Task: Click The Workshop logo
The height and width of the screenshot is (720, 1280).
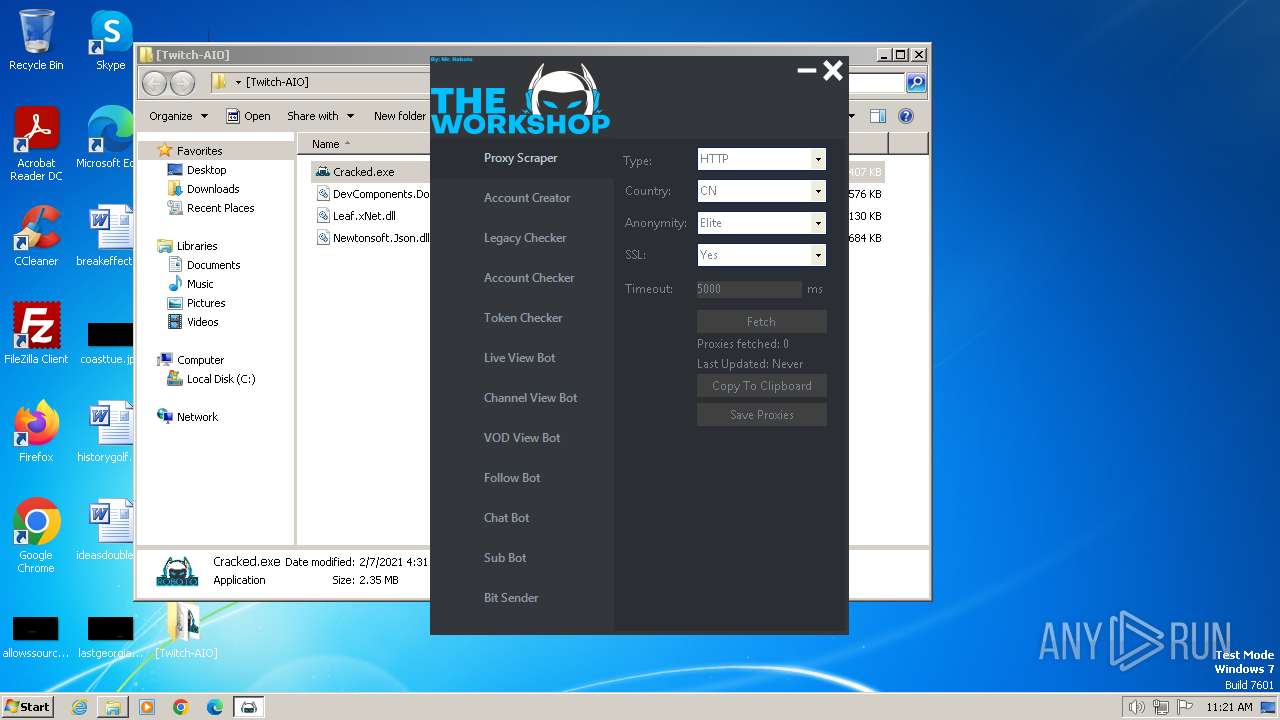Action: point(520,100)
